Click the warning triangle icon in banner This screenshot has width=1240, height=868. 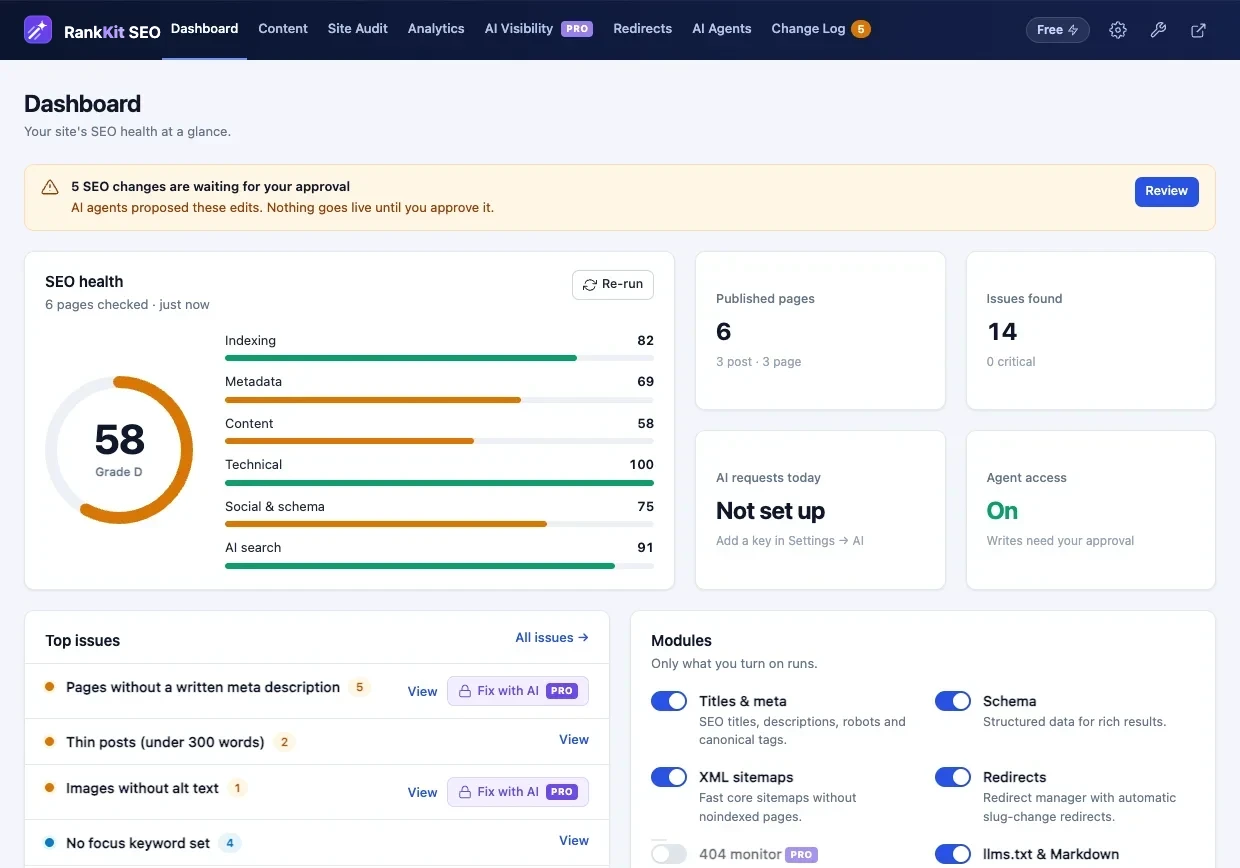[50, 188]
